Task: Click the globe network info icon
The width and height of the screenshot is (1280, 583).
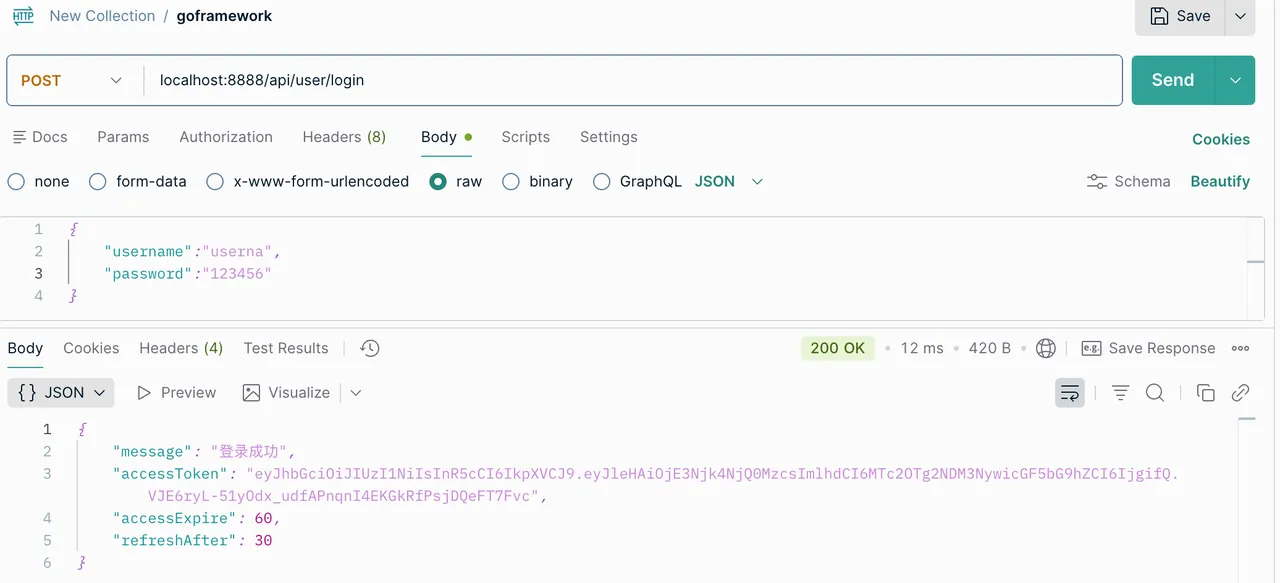Action: pyautogui.click(x=1046, y=348)
